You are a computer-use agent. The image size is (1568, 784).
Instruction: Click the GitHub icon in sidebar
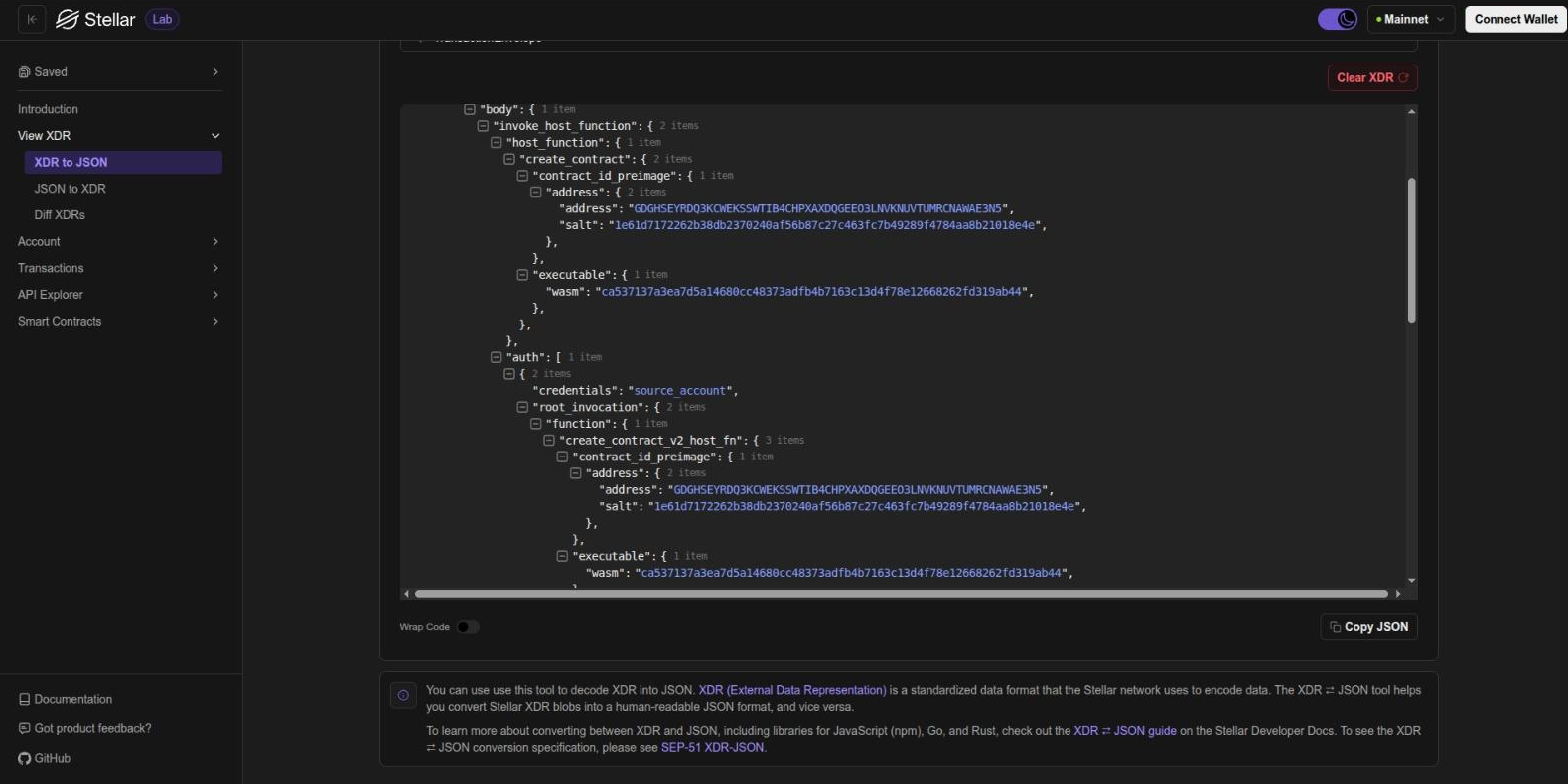click(24, 758)
